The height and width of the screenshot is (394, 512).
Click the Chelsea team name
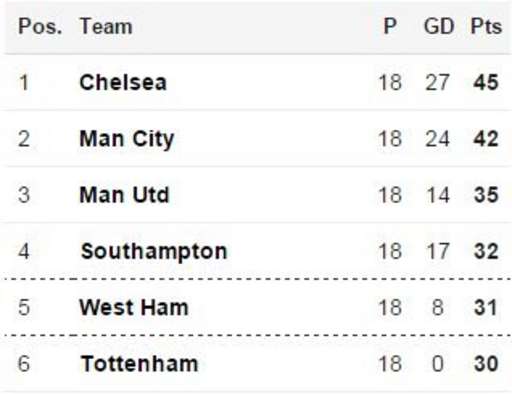pos(123,82)
